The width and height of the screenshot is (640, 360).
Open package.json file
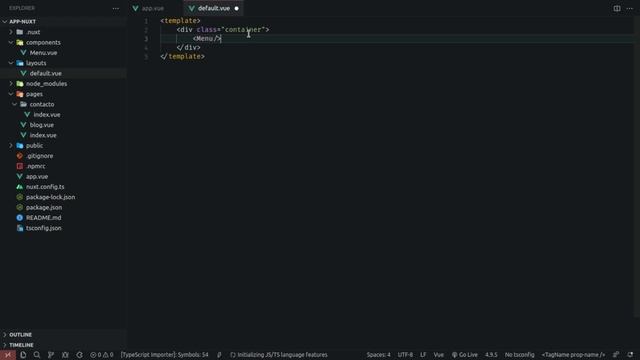[44, 207]
